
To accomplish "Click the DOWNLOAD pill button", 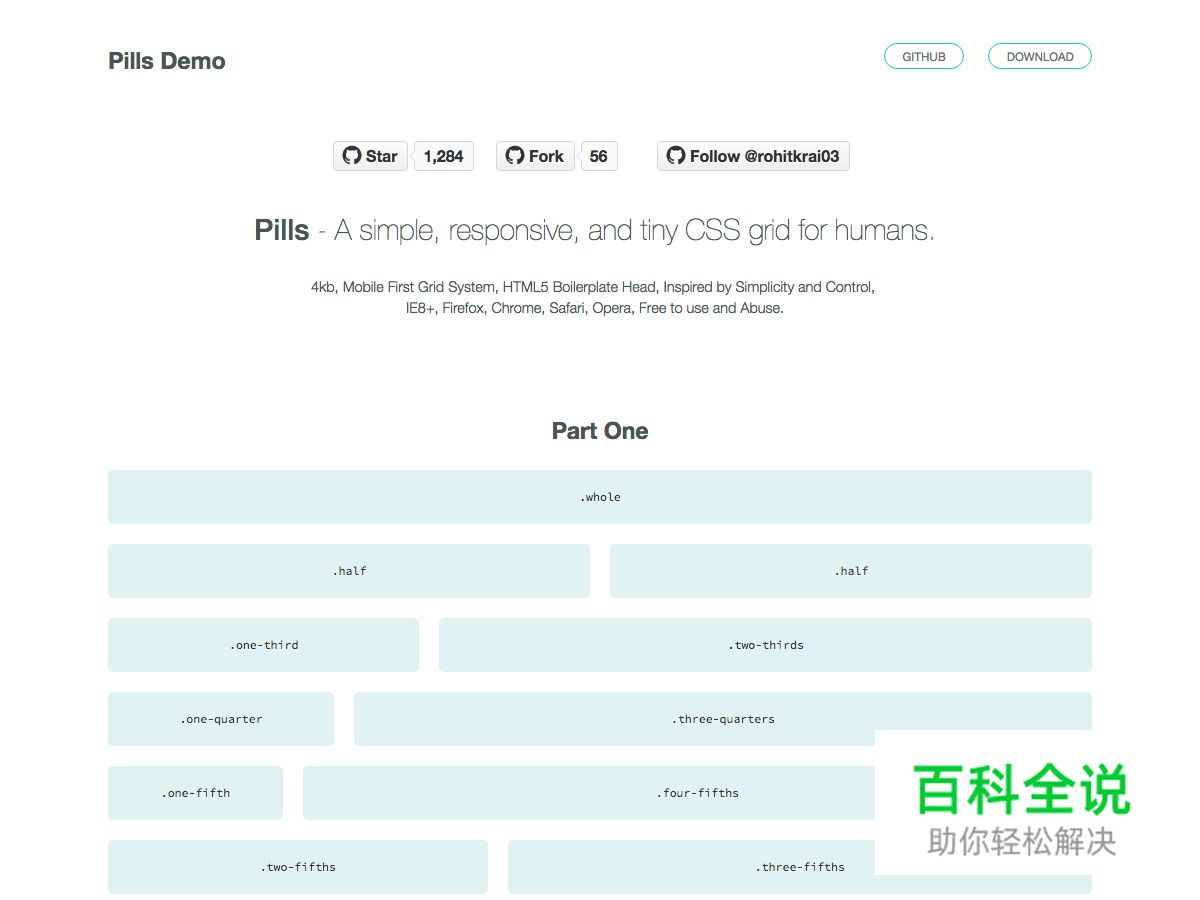I will pyautogui.click(x=1039, y=57).
